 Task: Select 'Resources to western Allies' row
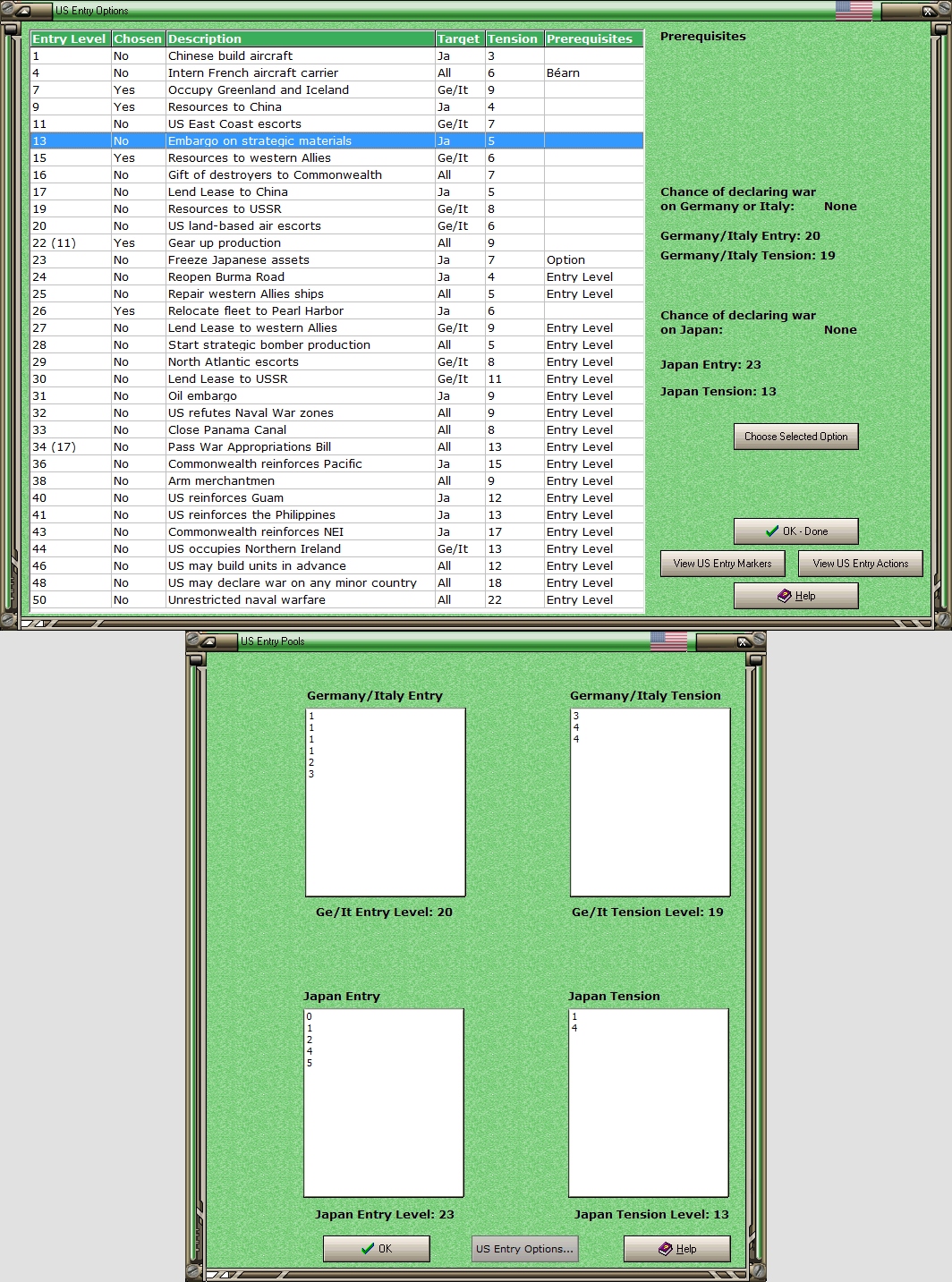pyautogui.click(x=336, y=157)
